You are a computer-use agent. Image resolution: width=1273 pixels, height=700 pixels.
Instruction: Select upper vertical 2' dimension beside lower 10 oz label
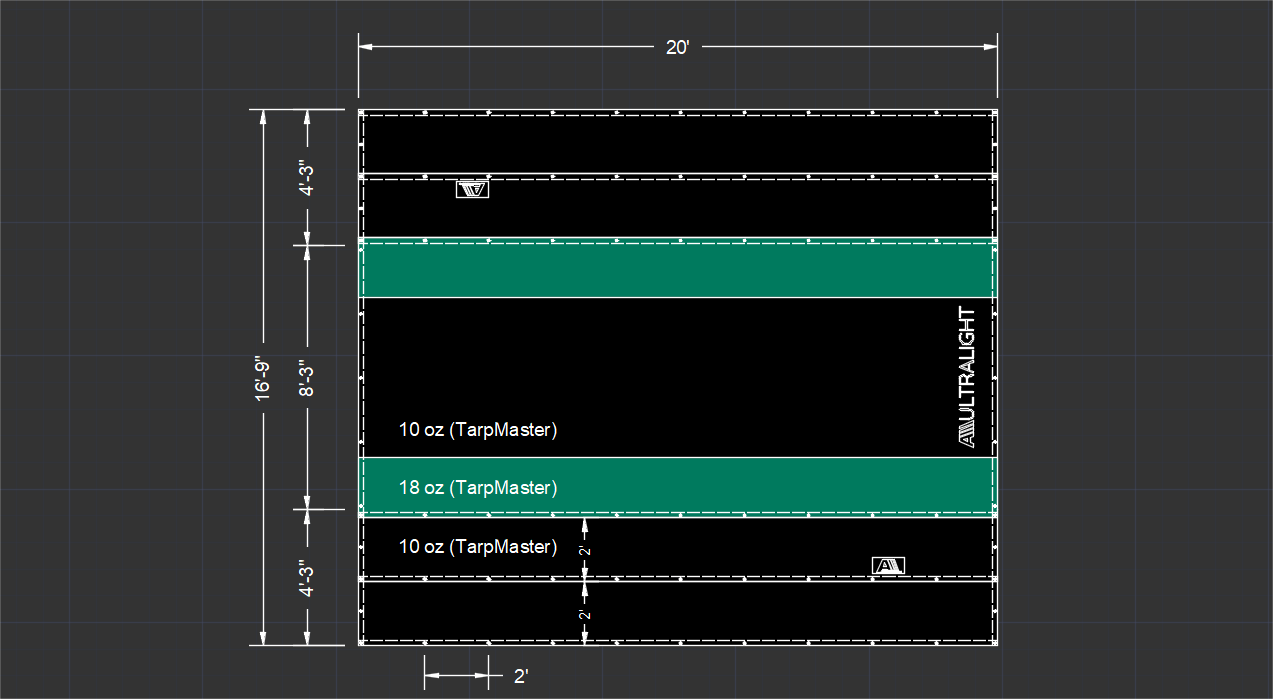(586, 550)
